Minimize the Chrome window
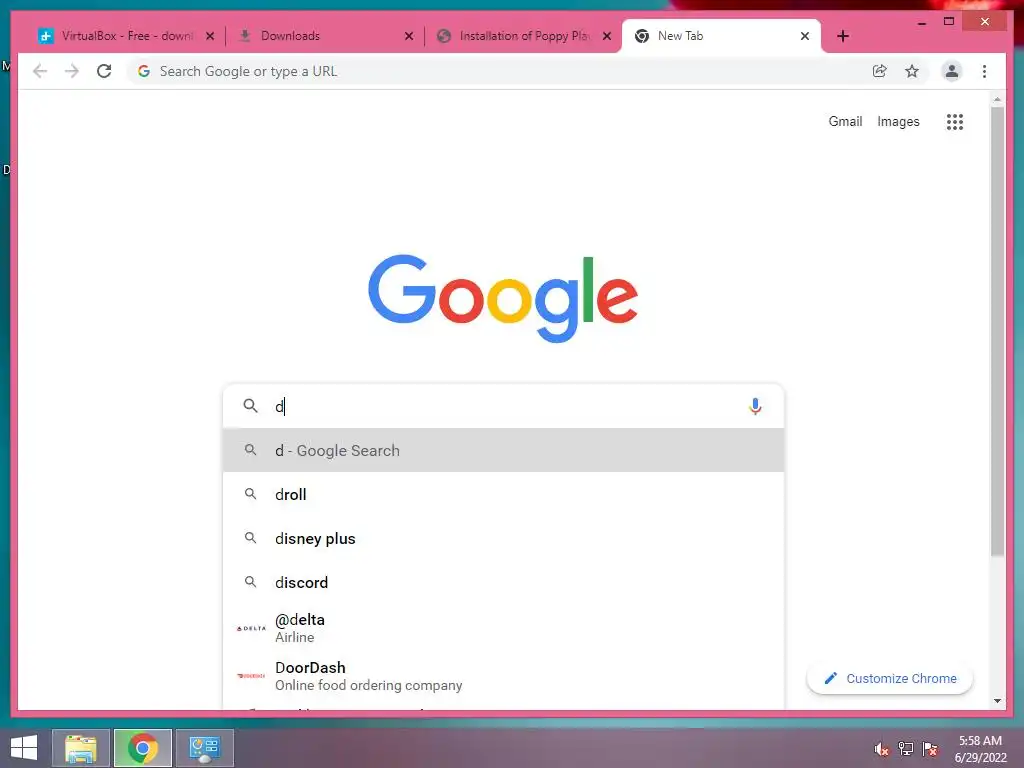The width and height of the screenshot is (1024, 768). pyautogui.click(x=922, y=22)
